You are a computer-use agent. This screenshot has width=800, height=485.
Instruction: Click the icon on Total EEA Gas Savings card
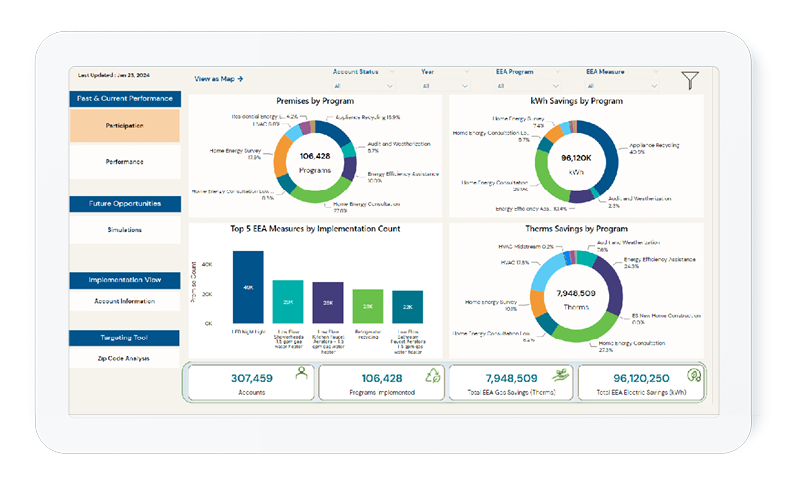click(563, 375)
